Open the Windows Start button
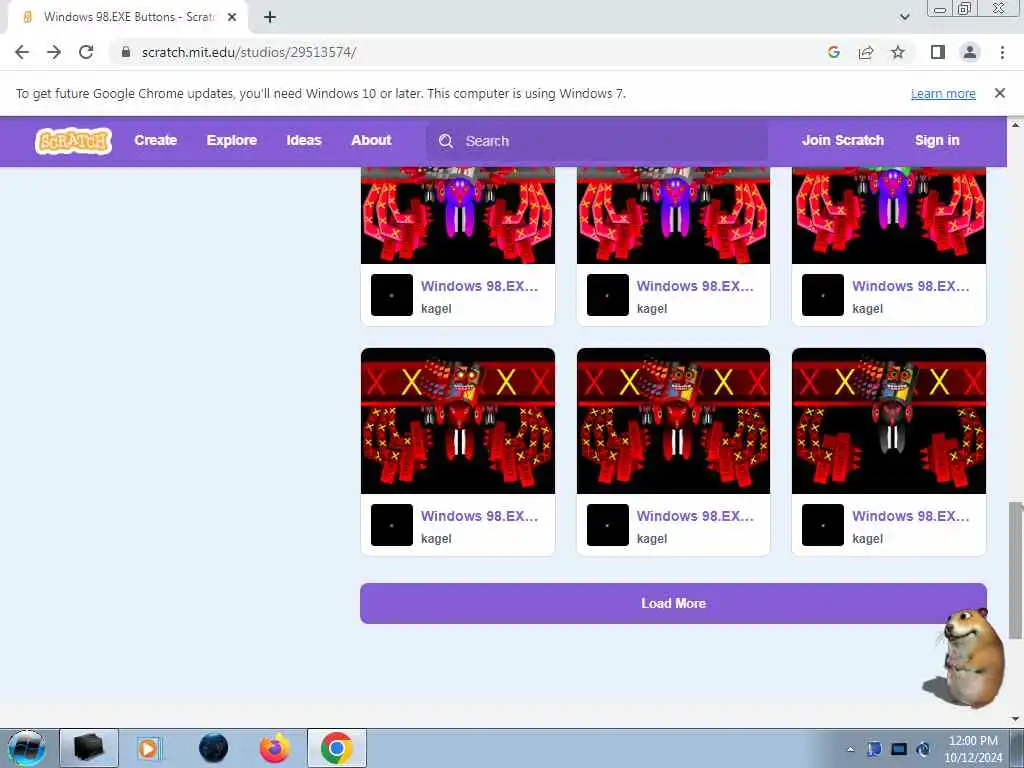This screenshot has width=1024, height=768. coord(27,748)
